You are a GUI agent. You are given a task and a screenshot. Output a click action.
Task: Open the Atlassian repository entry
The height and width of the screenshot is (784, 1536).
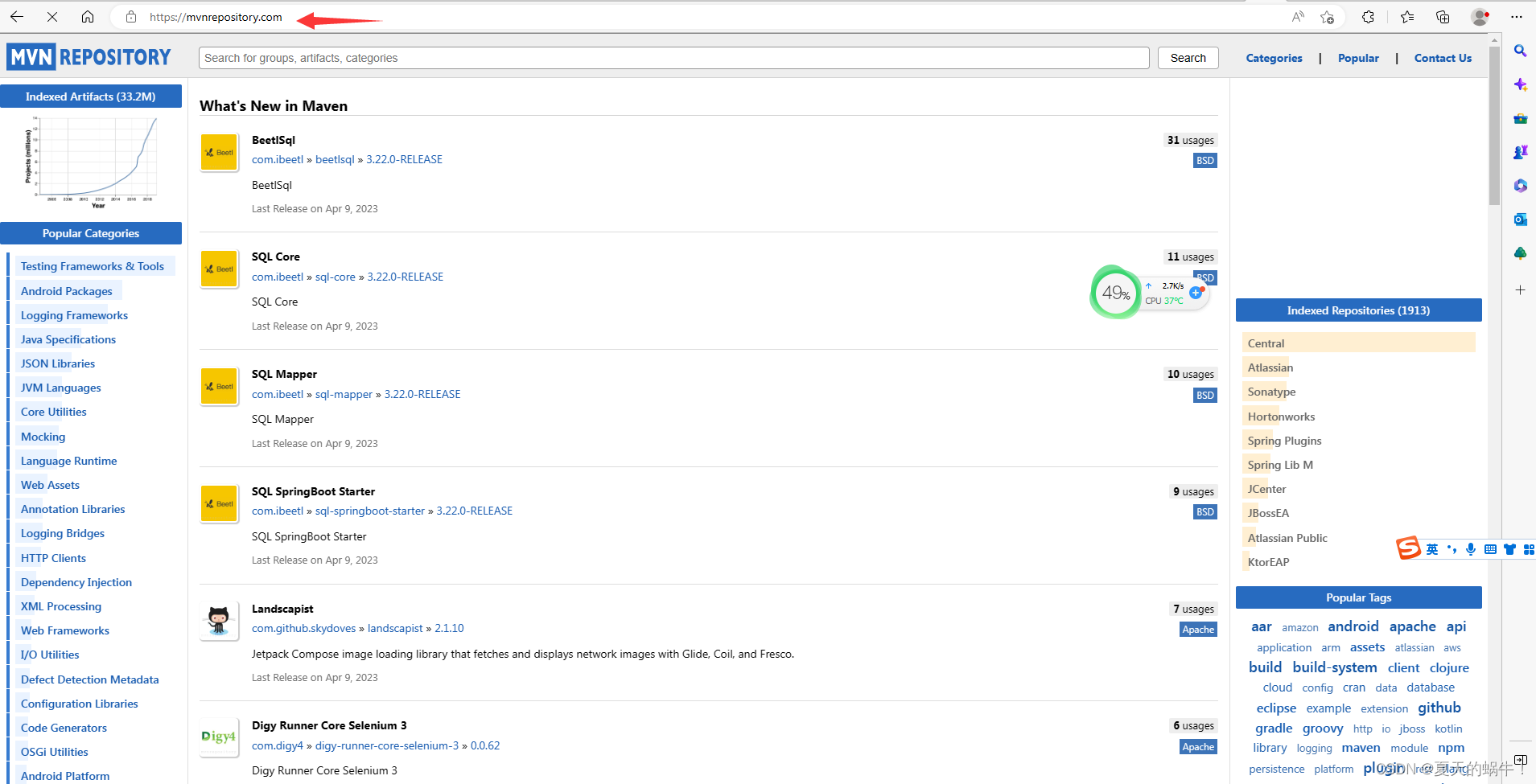point(1270,367)
